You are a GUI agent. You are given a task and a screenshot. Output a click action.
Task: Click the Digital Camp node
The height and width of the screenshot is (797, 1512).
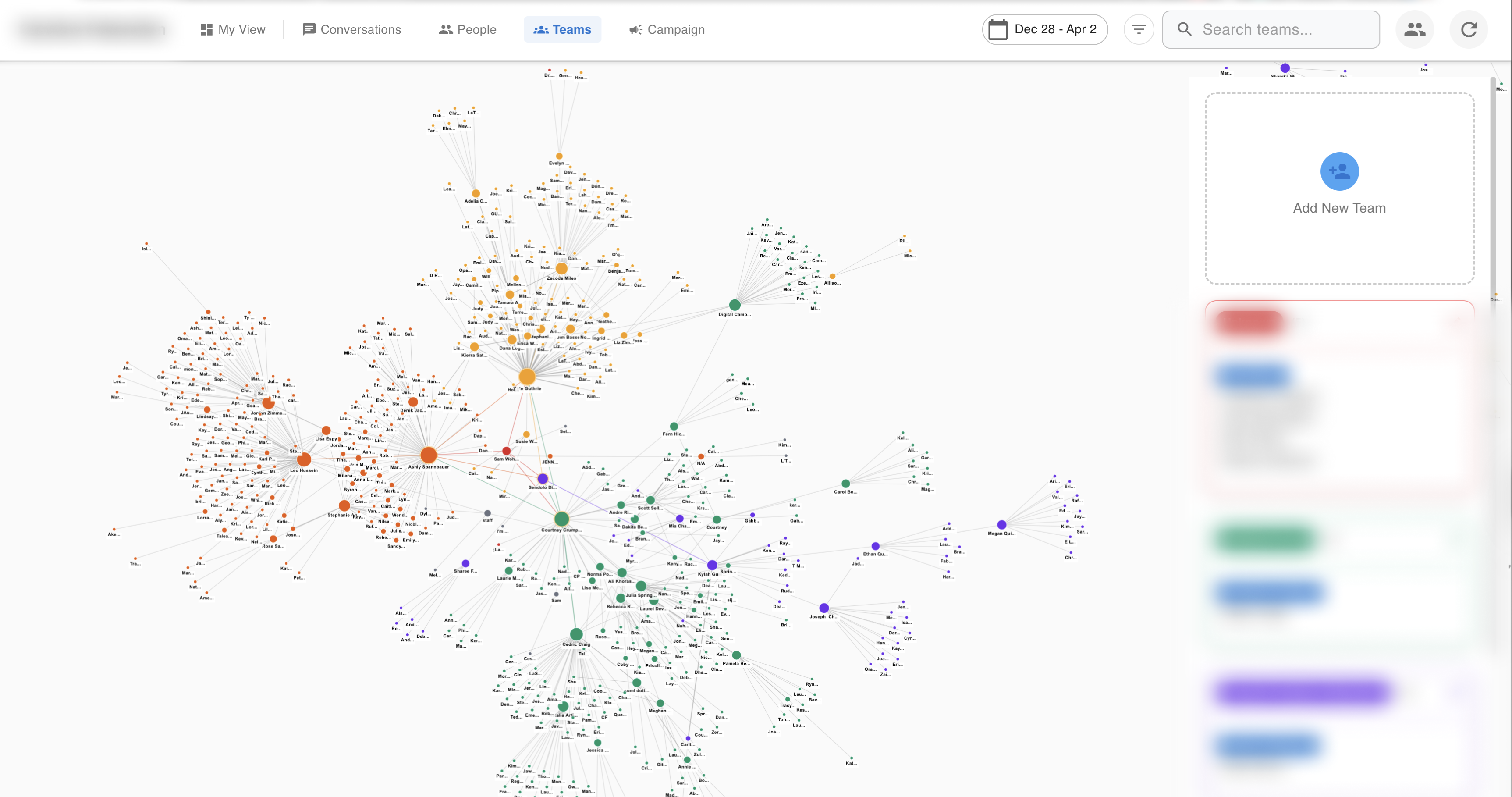click(735, 305)
